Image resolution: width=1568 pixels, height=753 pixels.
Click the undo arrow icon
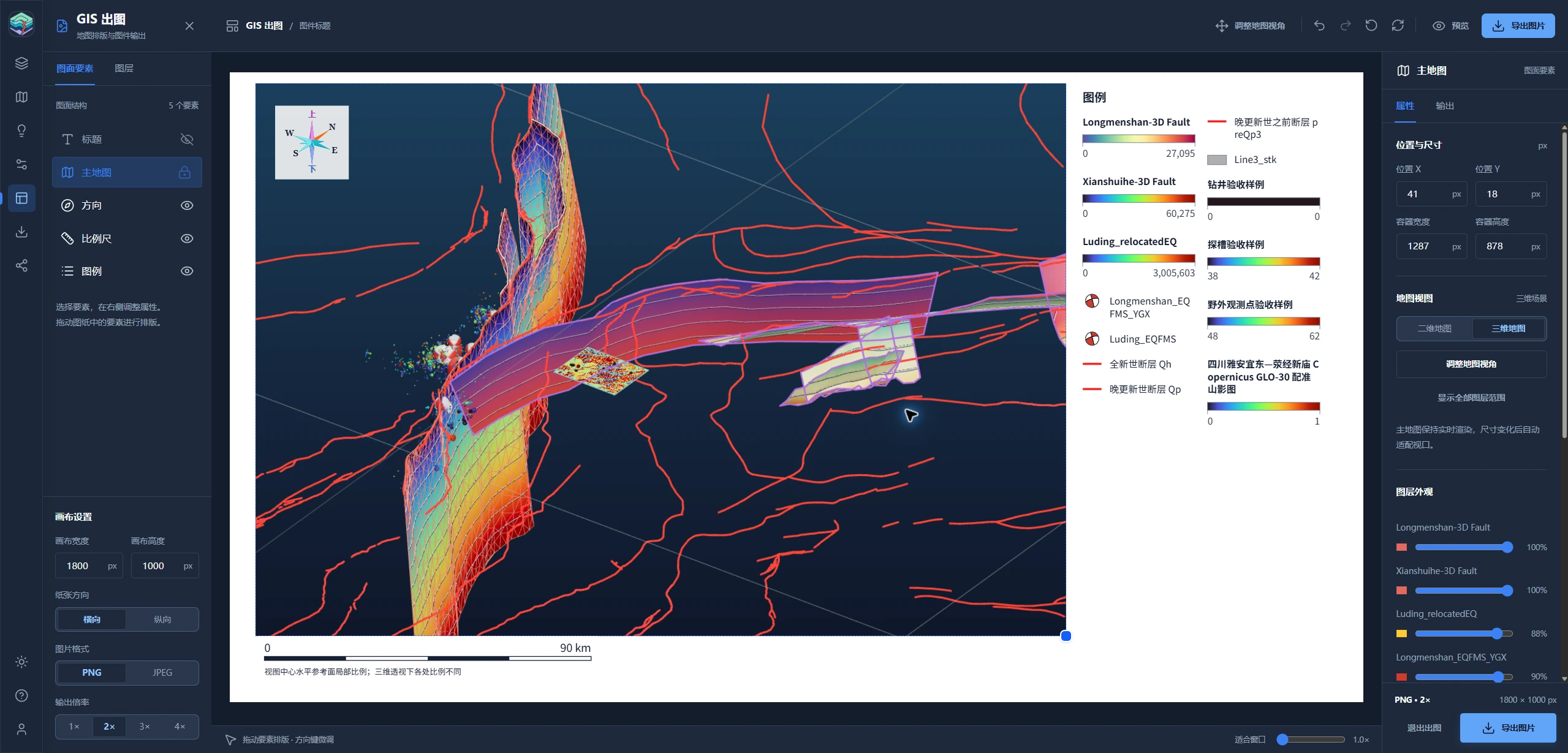(x=1319, y=26)
